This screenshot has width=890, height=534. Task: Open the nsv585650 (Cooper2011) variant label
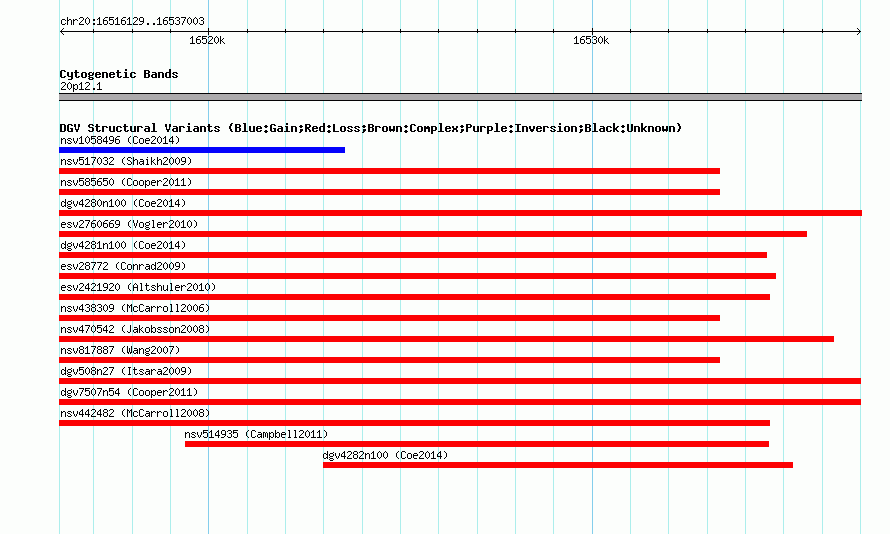coord(126,182)
